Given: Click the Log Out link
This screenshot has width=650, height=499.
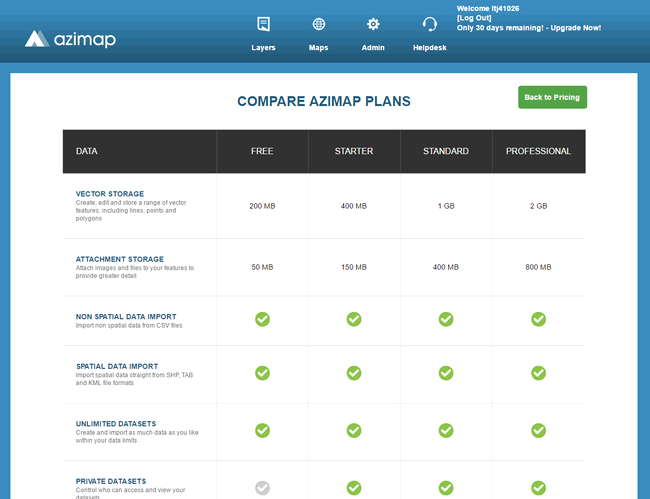Looking at the screenshot, I should point(474,18).
